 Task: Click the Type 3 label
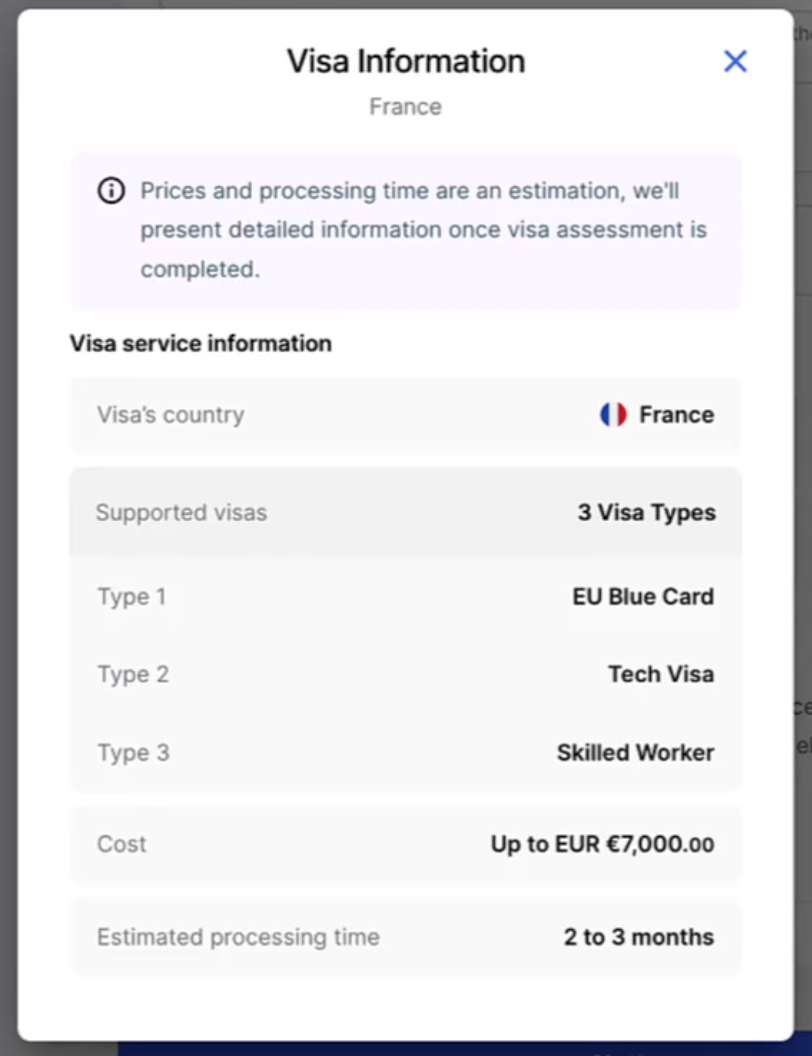[x=133, y=752]
